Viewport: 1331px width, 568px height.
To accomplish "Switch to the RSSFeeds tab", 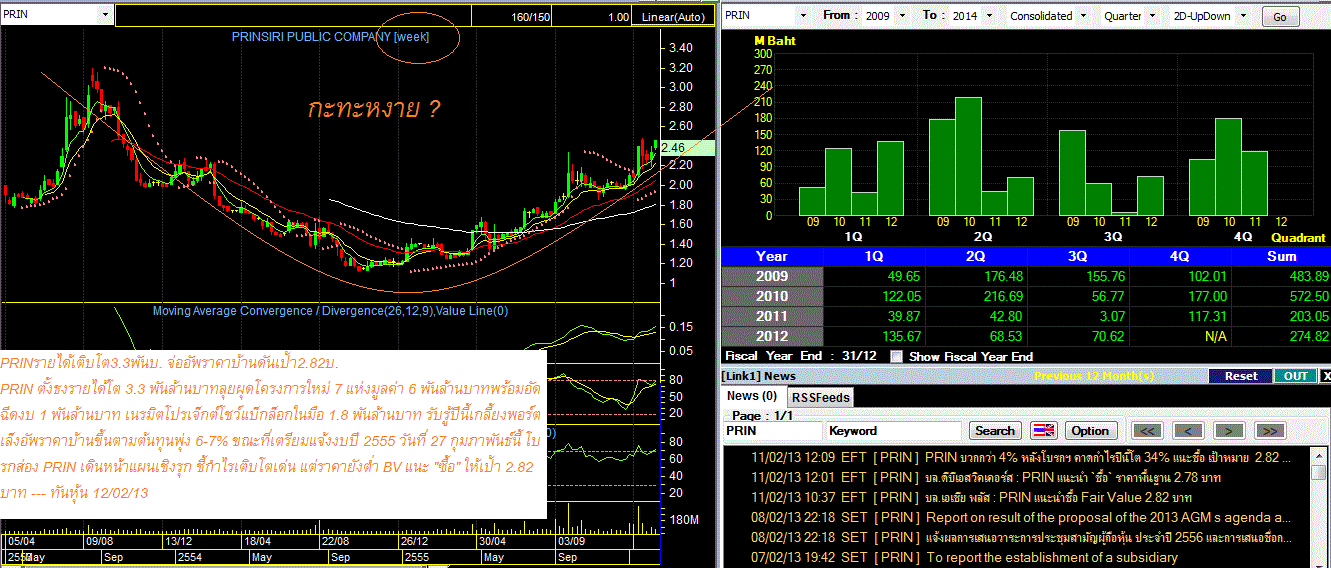I will (x=820, y=397).
